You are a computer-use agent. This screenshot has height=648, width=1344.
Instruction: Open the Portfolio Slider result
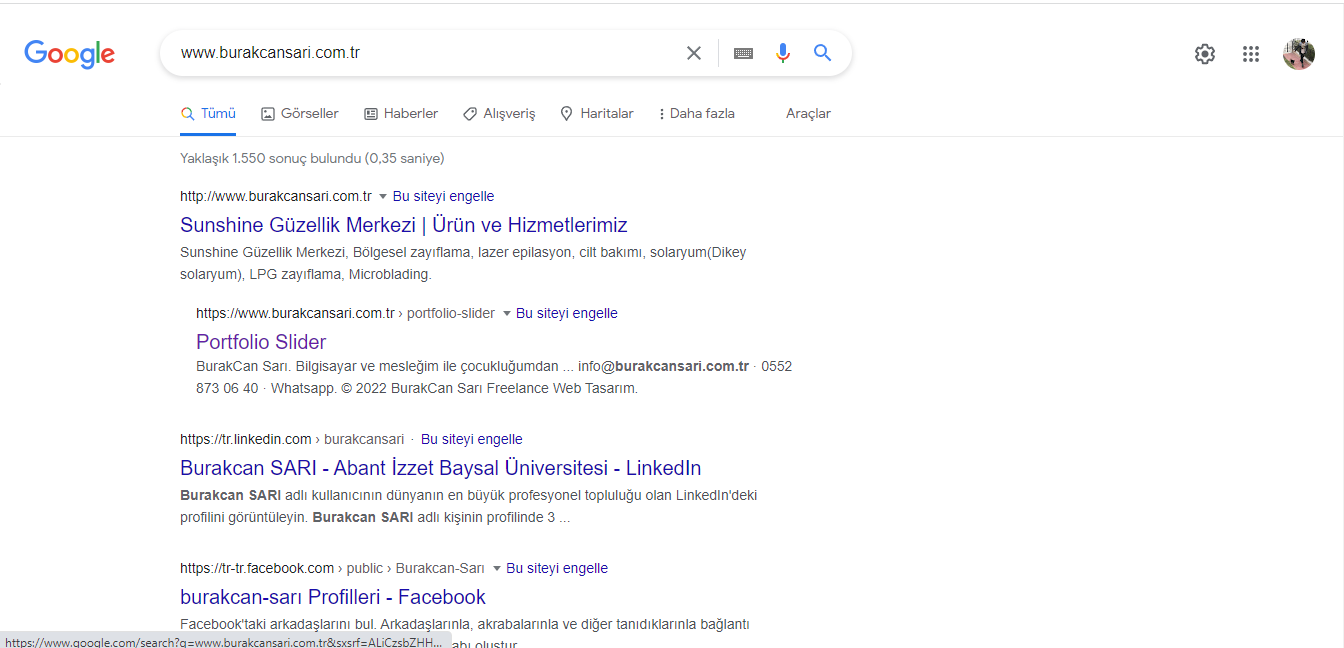[x=261, y=342]
